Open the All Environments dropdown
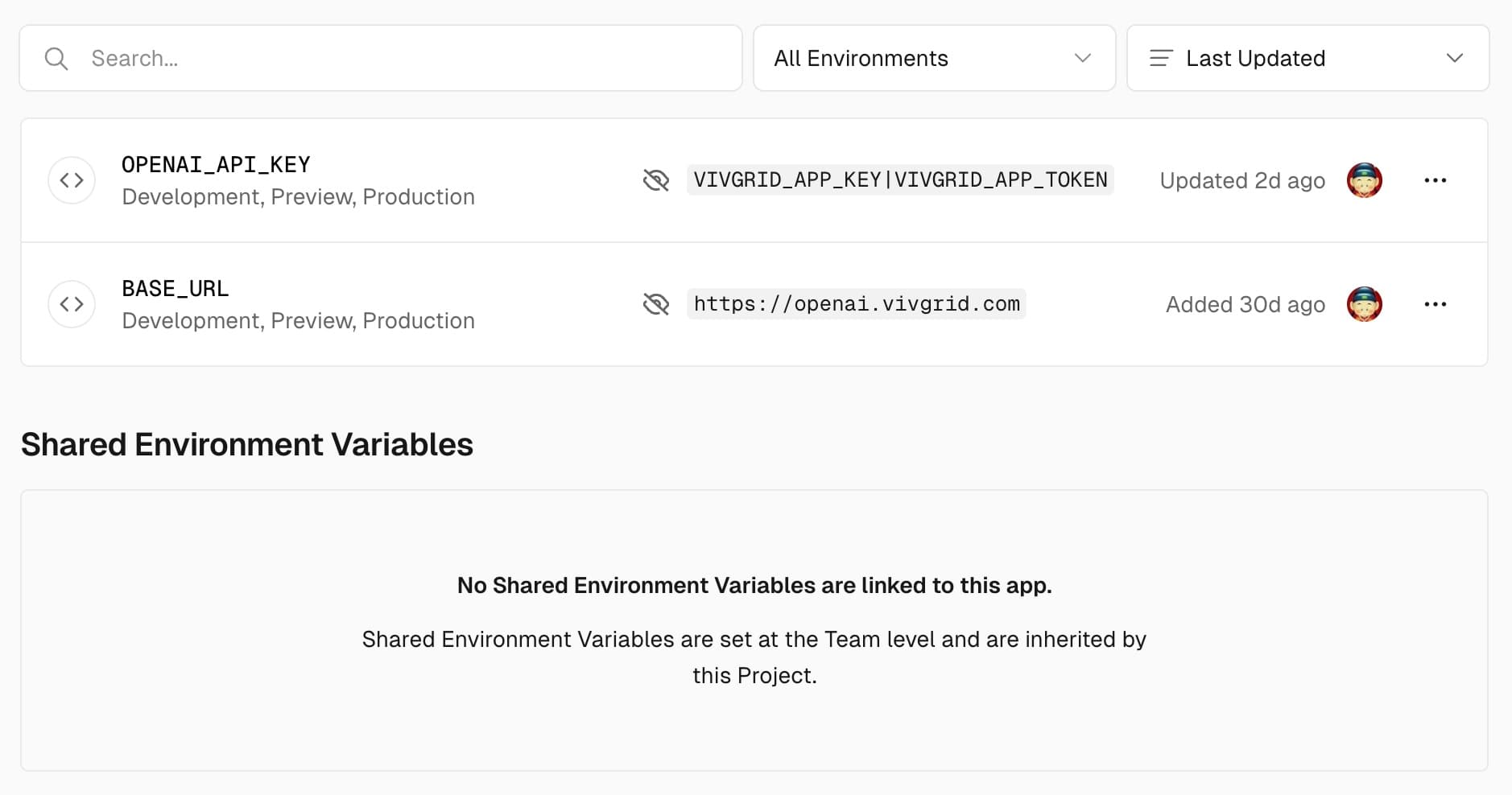Image resolution: width=1512 pixels, height=795 pixels. [x=933, y=58]
